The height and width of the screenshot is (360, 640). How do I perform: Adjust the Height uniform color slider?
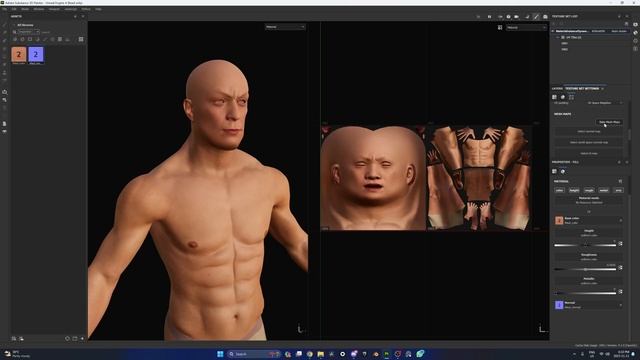pyautogui.click(x=585, y=245)
